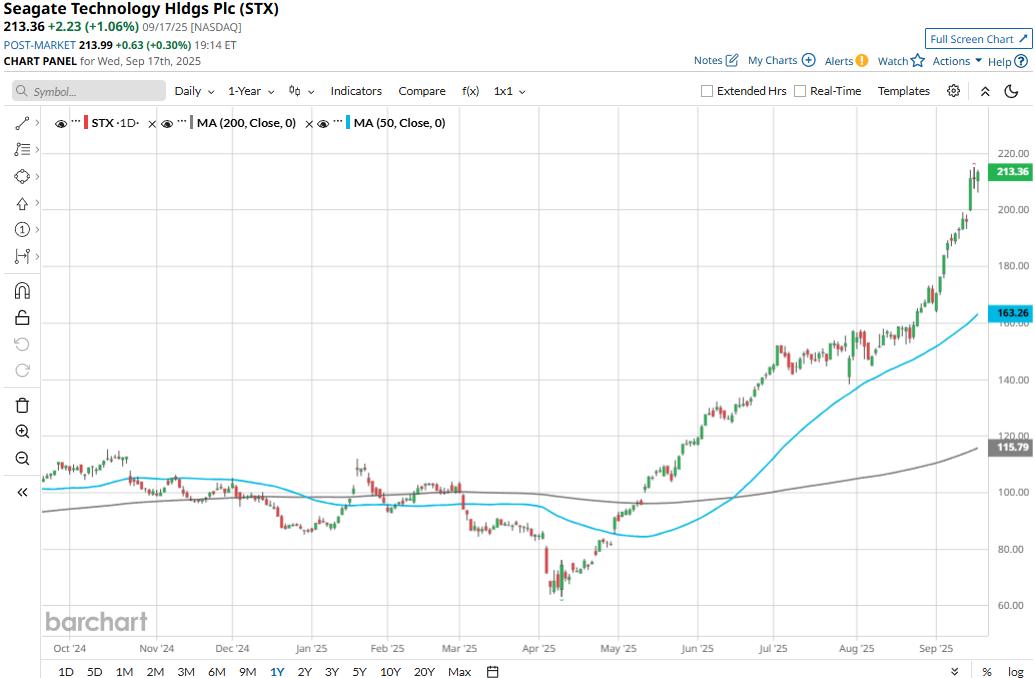Open the calendar date range picker
Viewport: 1035px width, 678px height.
(x=492, y=671)
